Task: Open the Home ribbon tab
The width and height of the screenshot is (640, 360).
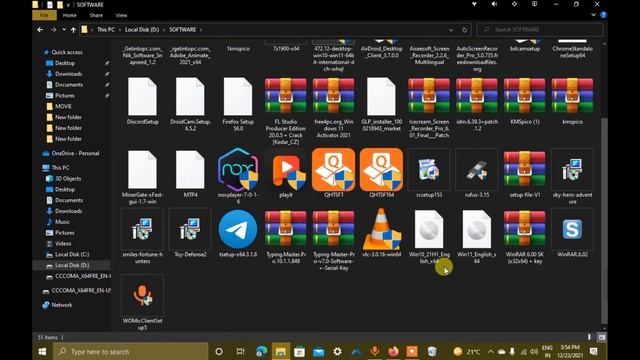Action: pyautogui.click(x=69, y=16)
